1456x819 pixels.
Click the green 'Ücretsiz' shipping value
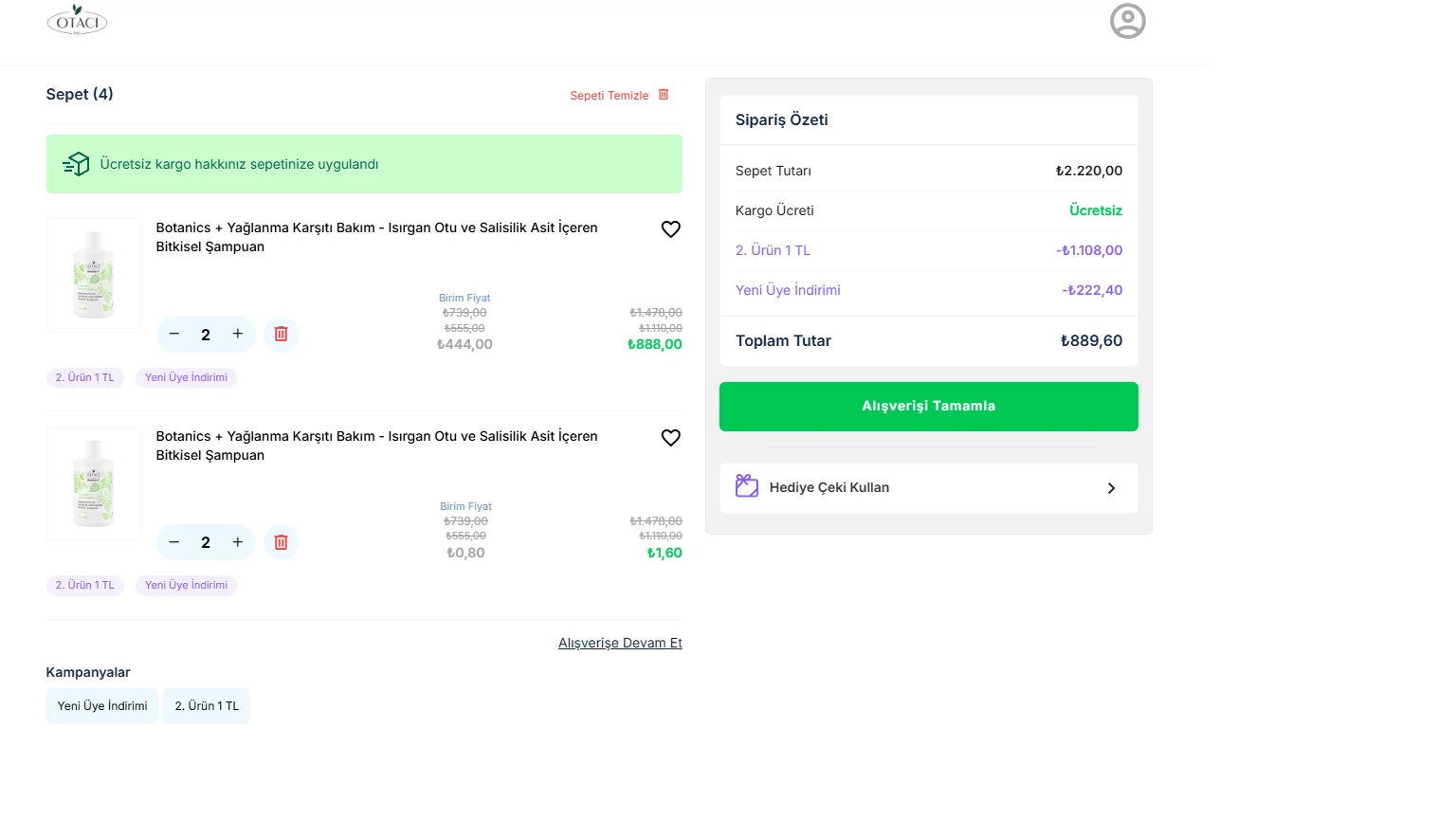tap(1096, 210)
